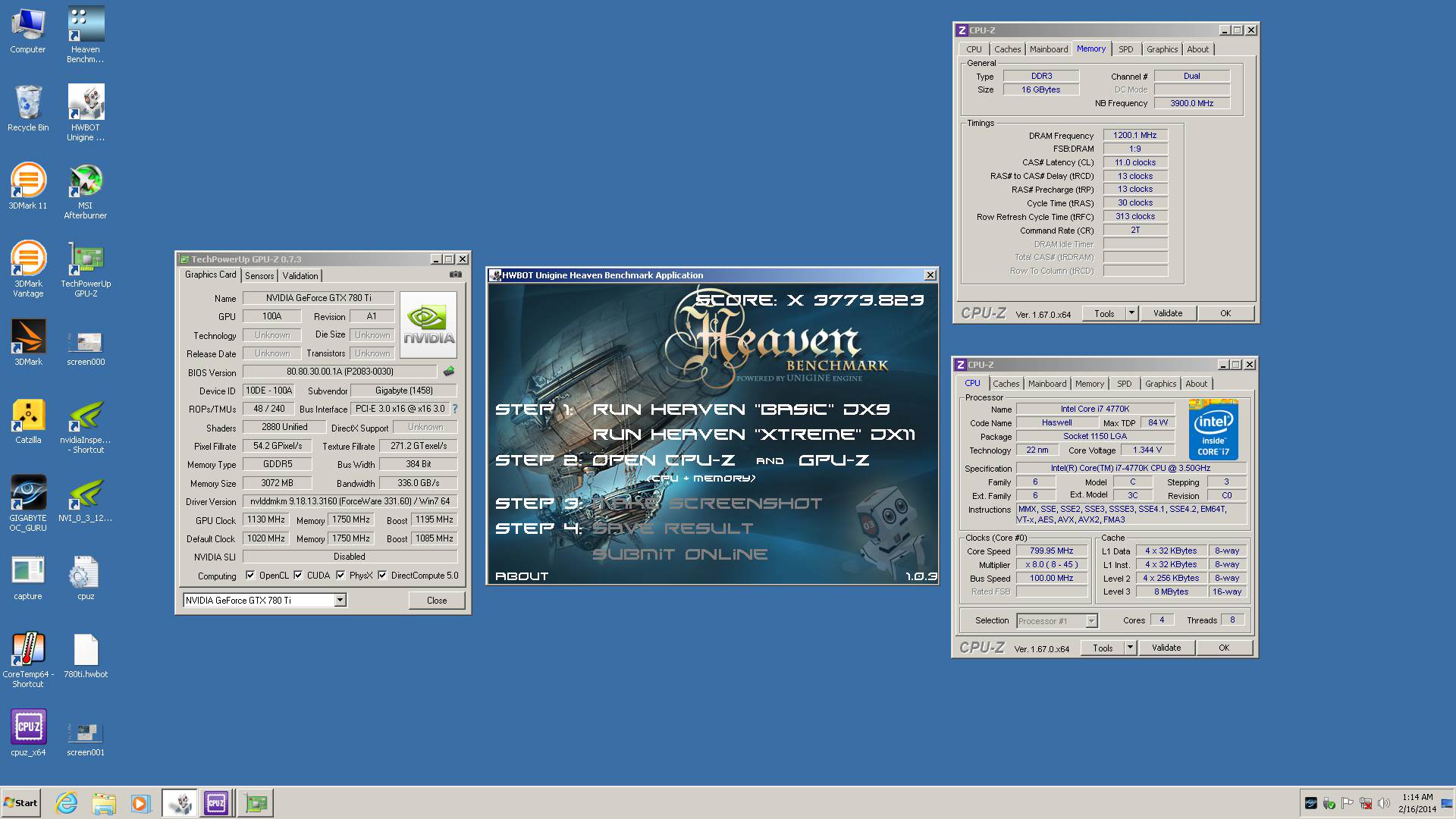This screenshot has width=1456, height=819.
Task: Open the Computer desktop icon
Action: 28,30
